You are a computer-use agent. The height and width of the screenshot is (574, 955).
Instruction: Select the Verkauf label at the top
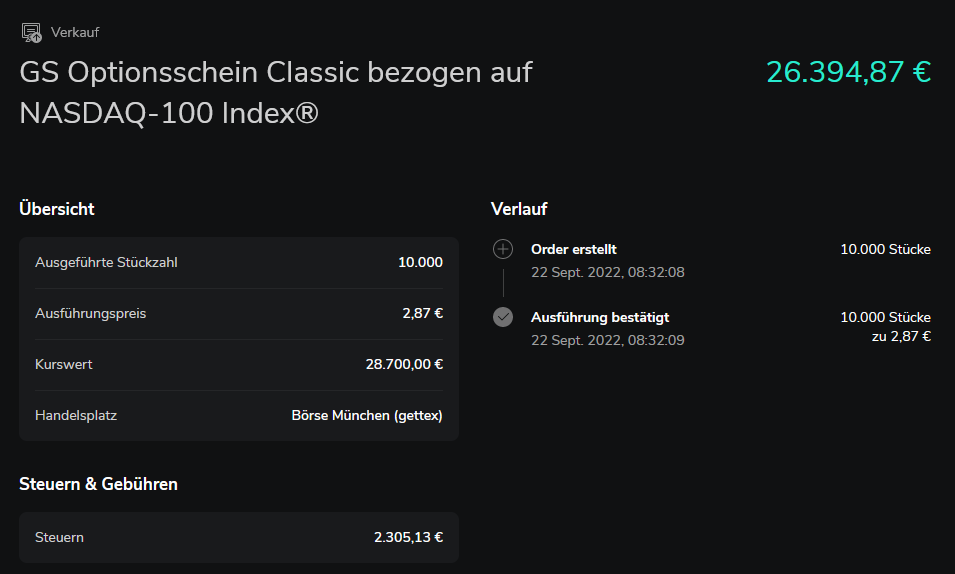coord(75,33)
